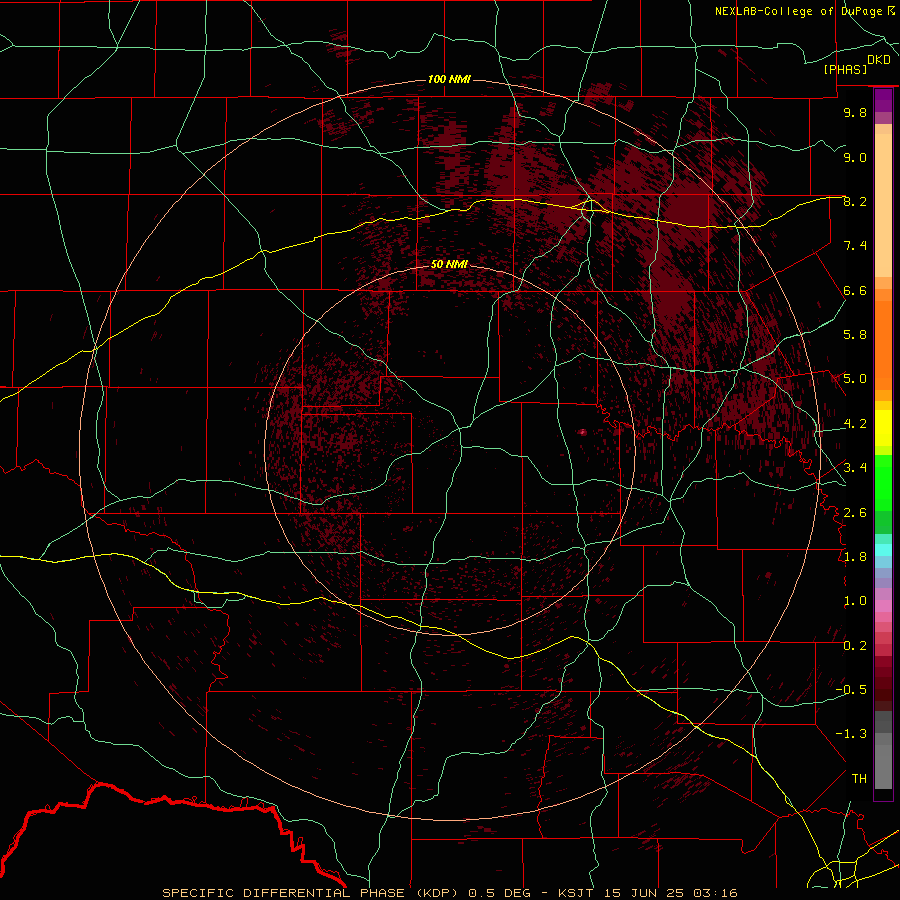
Task: Click the 8.2 value on the color scale
Action: (855, 201)
